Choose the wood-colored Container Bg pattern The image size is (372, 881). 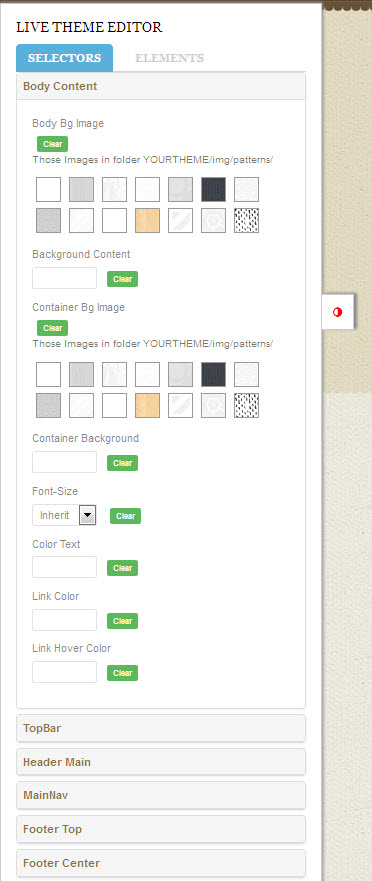coord(147,405)
